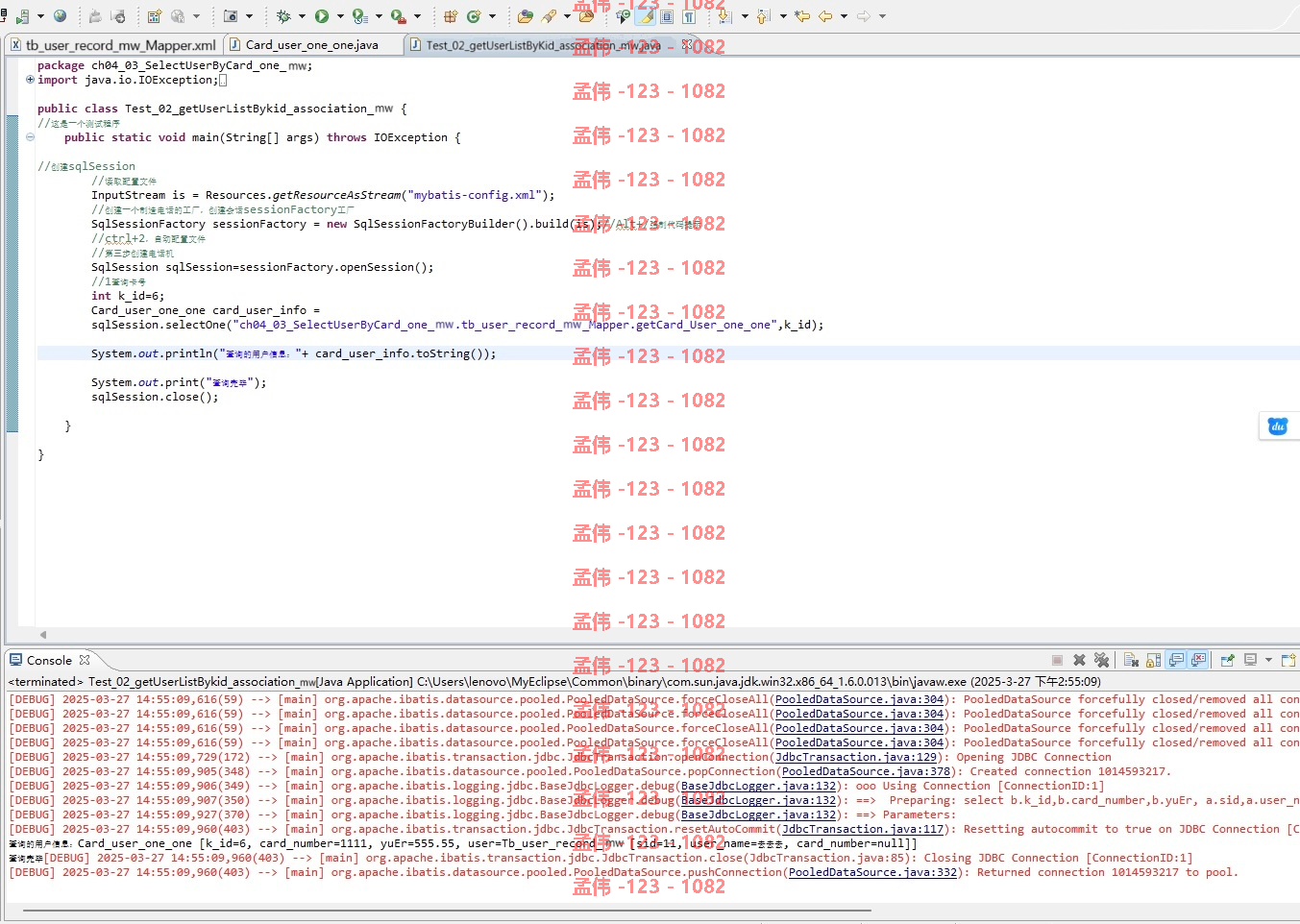Click the highlighted System.out.println line
Screen dimensions: 1300x924
669,353
